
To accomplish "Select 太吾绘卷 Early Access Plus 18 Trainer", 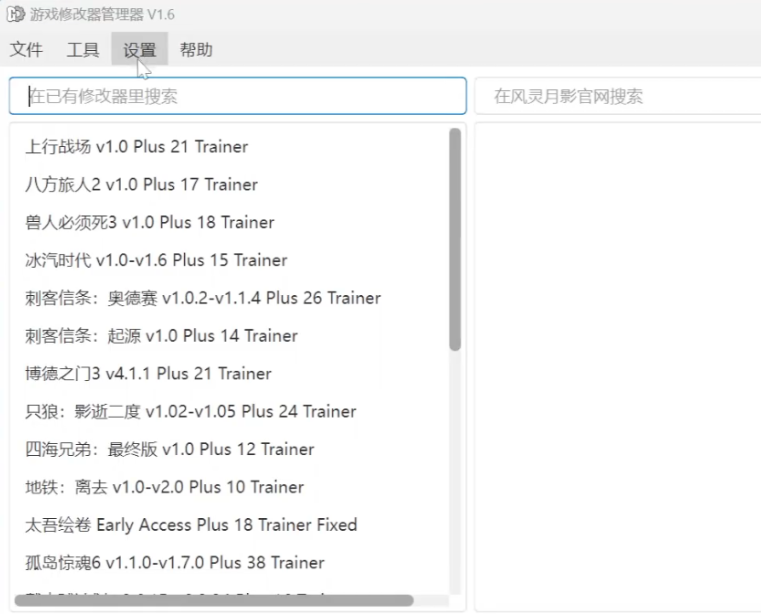I will pos(191,525).
